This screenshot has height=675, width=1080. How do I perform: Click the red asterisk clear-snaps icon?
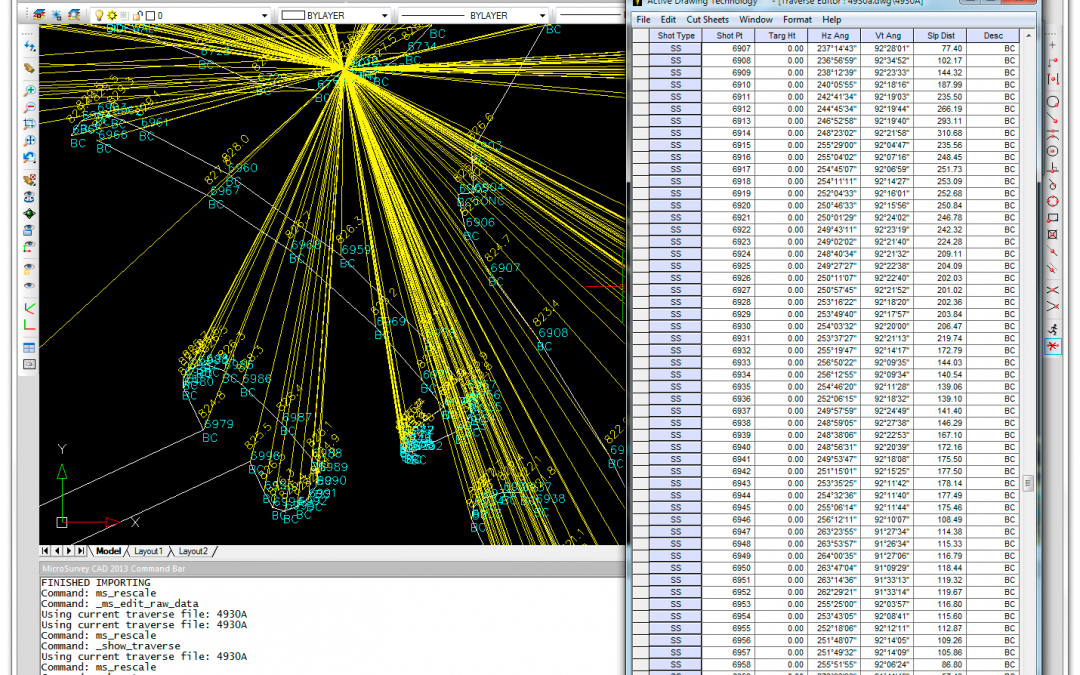[1053, 346]
